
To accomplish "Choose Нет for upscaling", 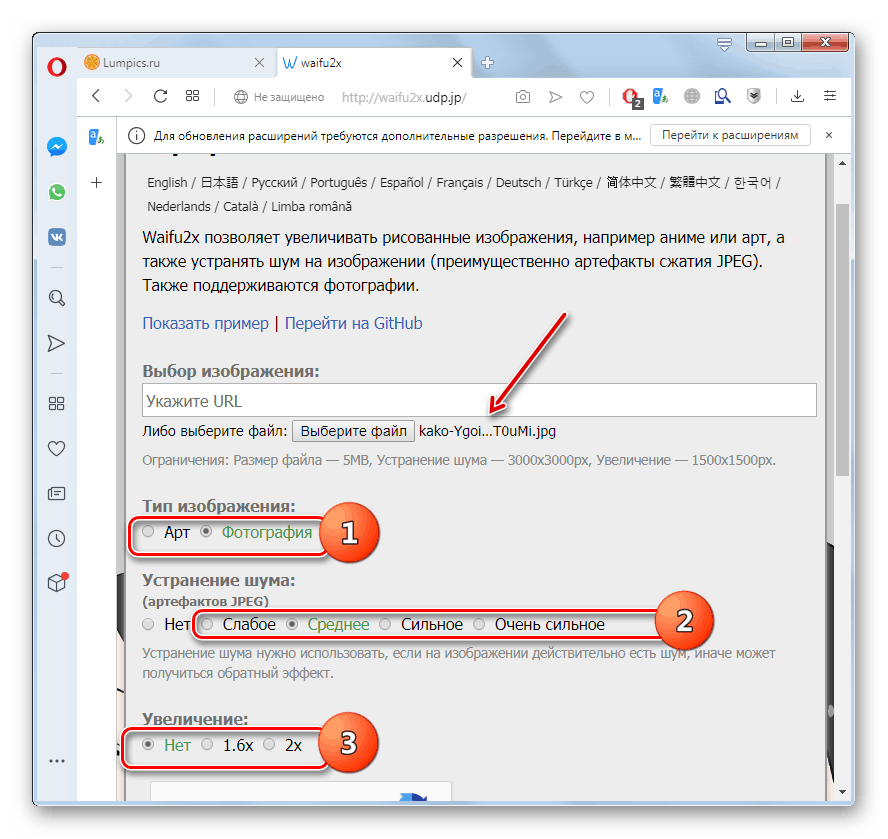I will pyautogui.click(x=148, y=744).
